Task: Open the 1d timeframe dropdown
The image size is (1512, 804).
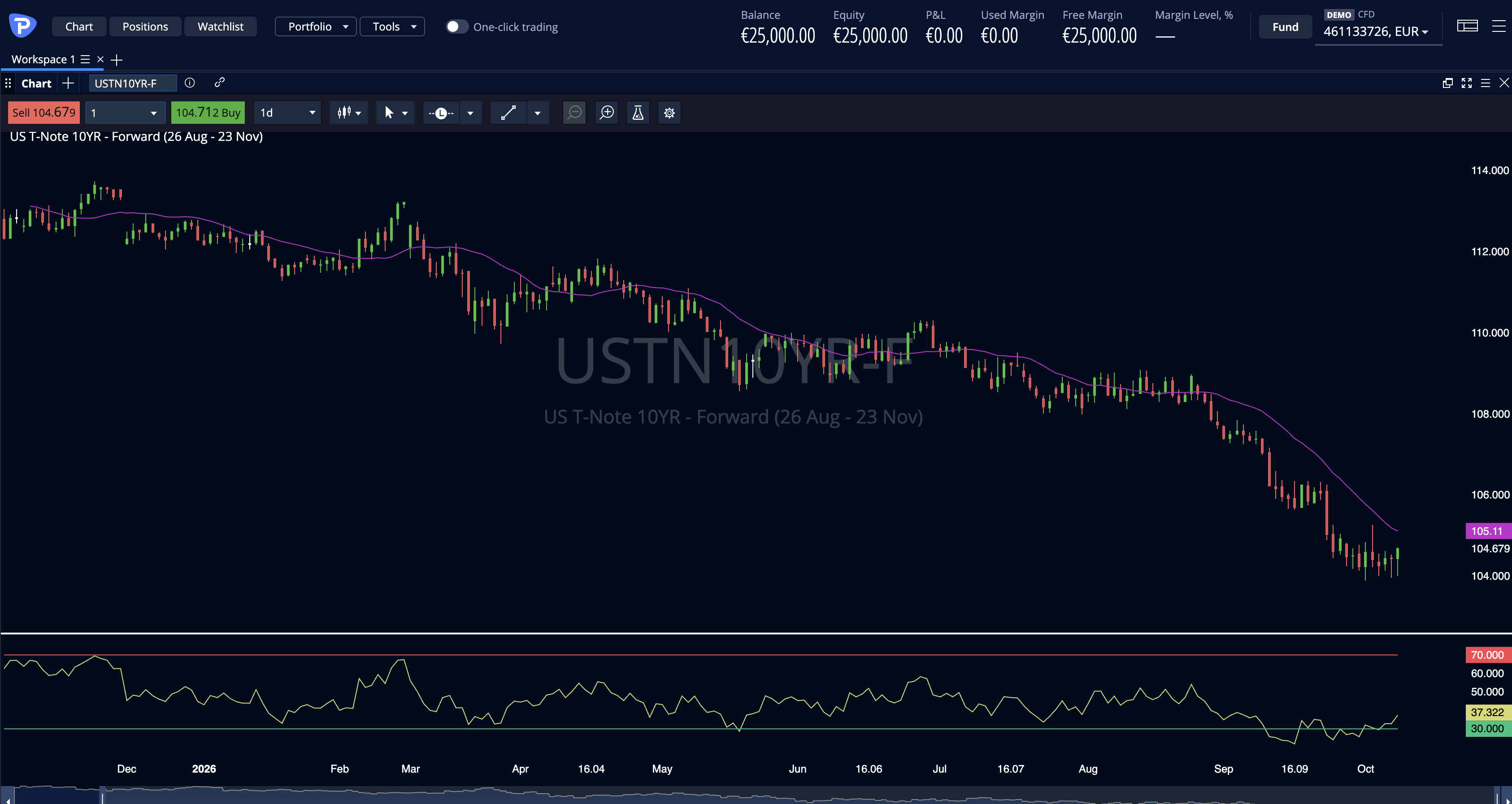Action: coord(287,113)
